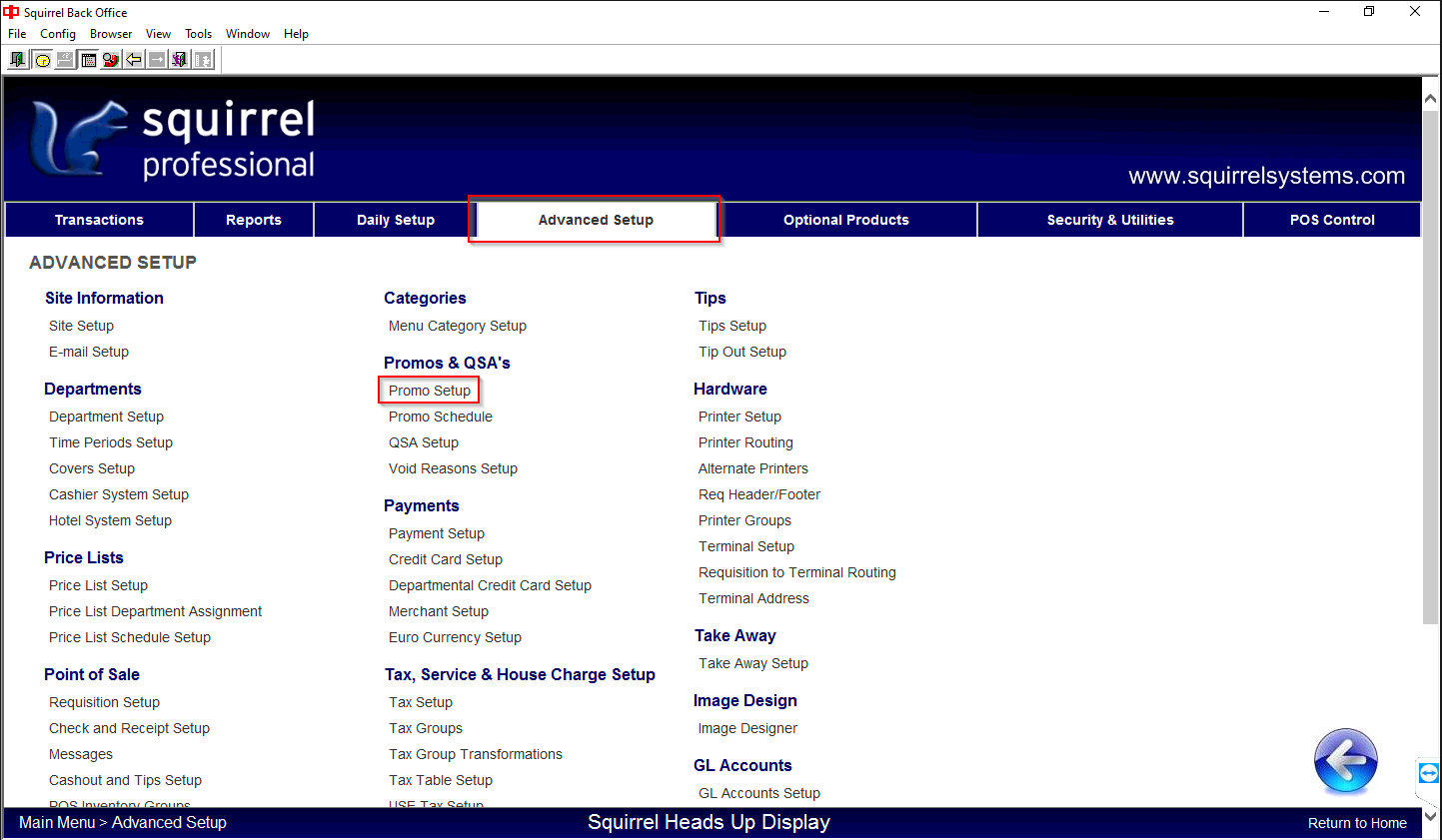Open the Help menu
Viewport: 1442px width, 840px height.
[x=296, y=34]
